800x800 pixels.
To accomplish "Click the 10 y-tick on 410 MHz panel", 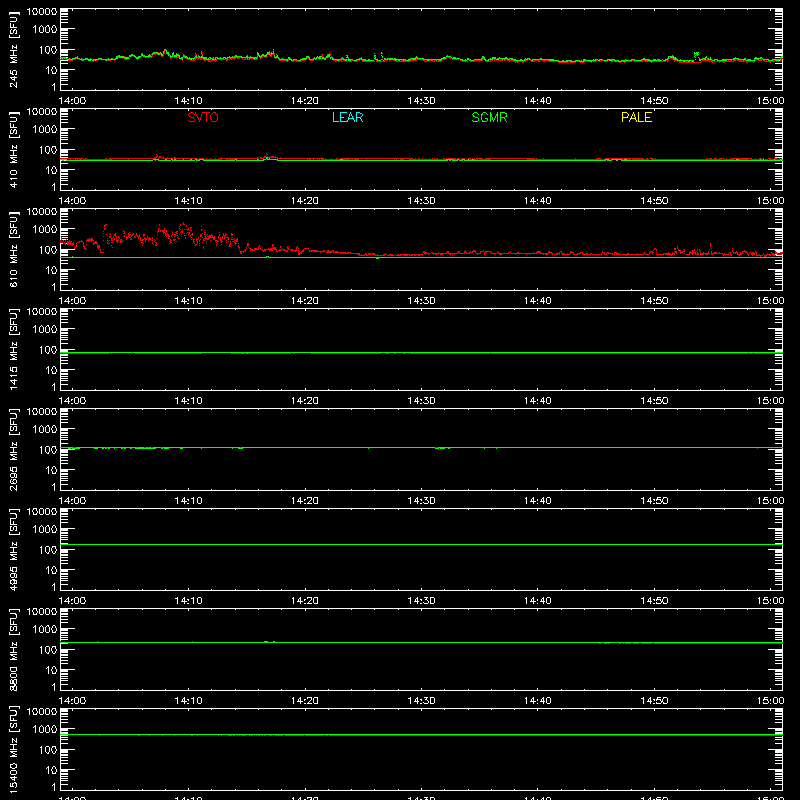I will 51,170.
